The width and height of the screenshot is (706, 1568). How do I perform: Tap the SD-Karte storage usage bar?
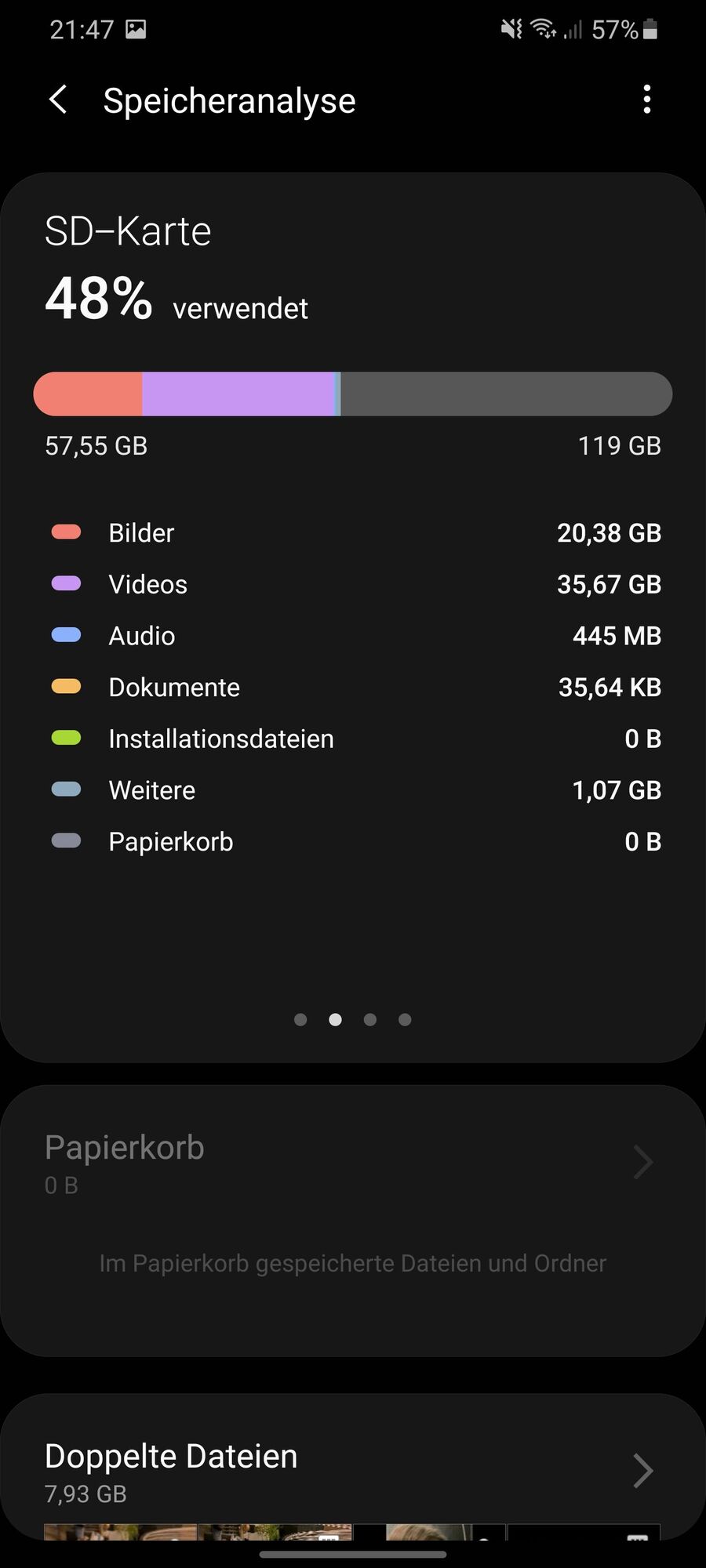[x=353, y=394]
